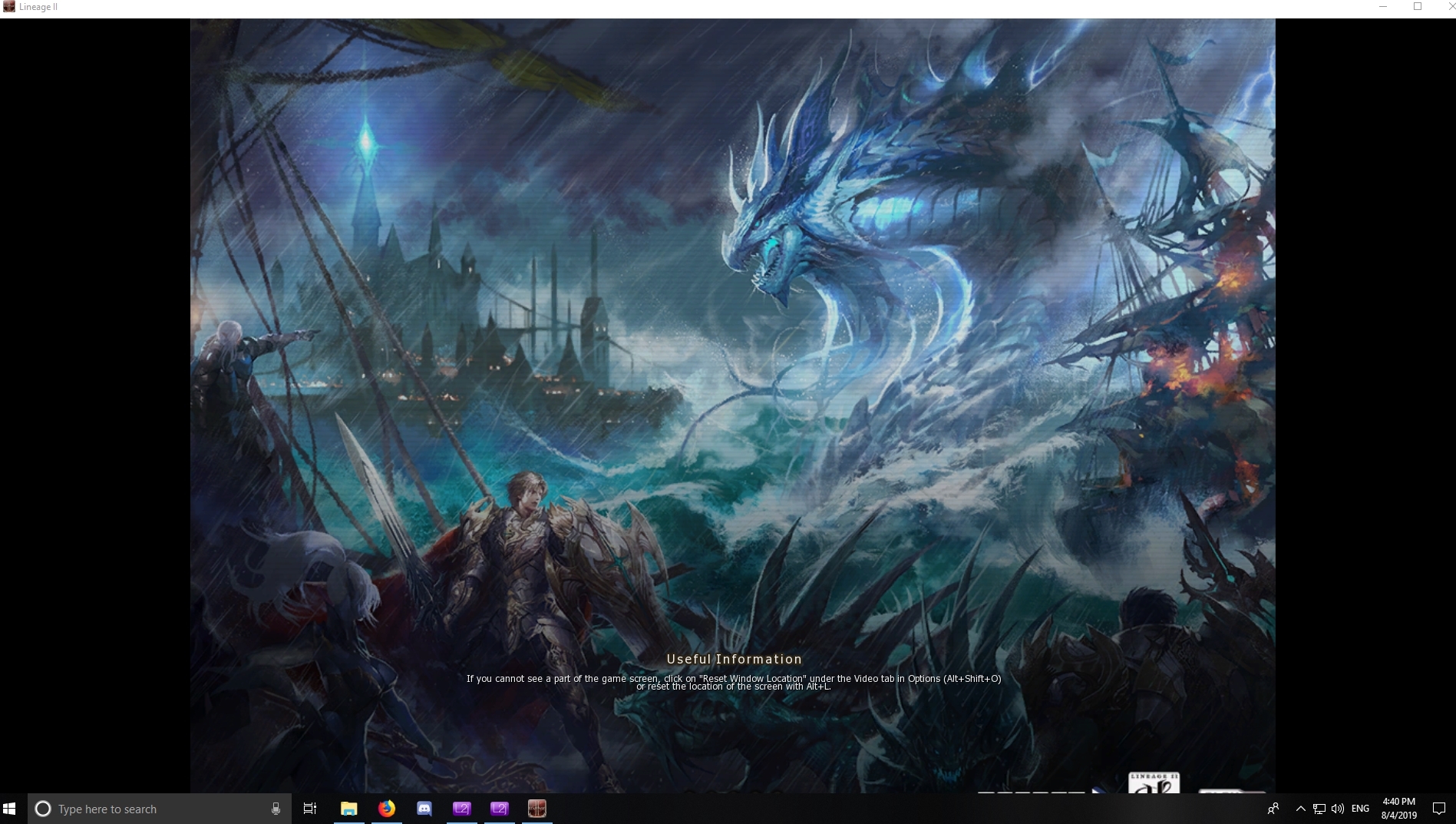The image size is (1456, 824).
Task: Maximize the Lineage II window
Action: 1418,7
